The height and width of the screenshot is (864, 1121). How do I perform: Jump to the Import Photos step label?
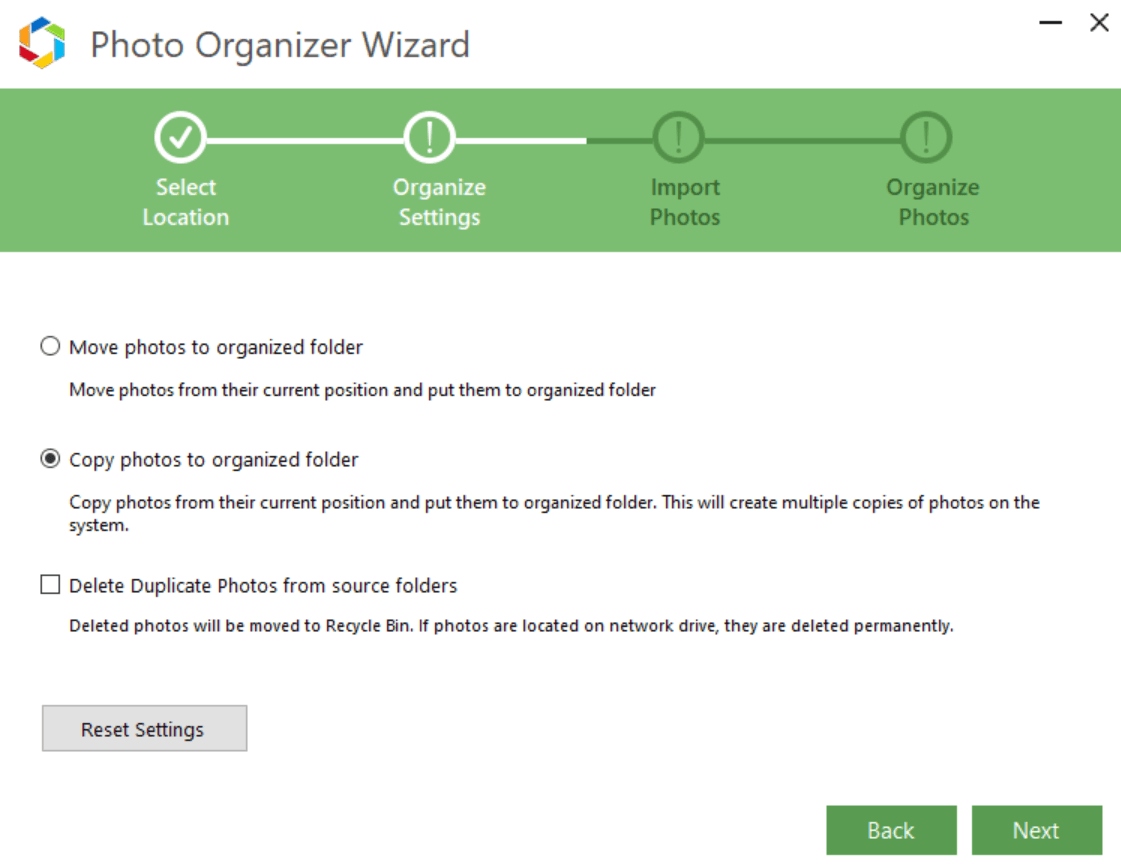(685, 202)
